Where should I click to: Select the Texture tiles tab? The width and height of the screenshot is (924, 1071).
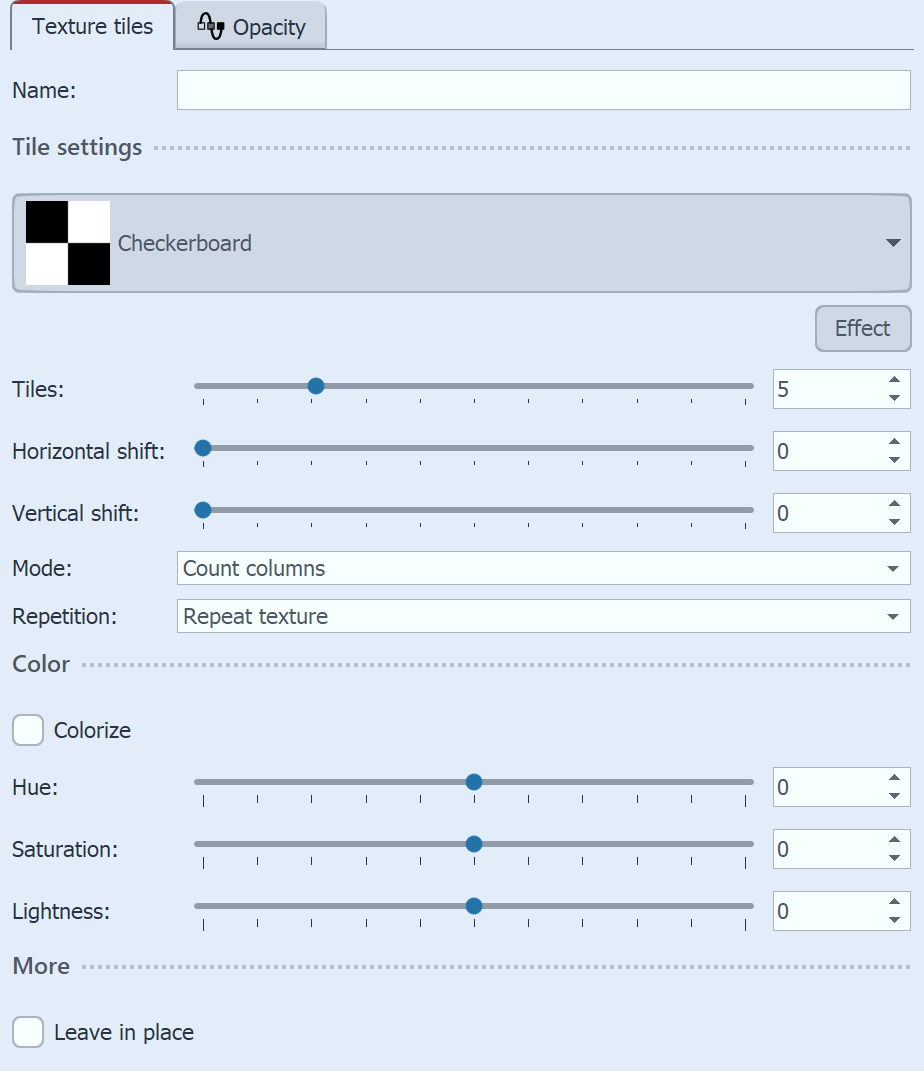[91, 27]
